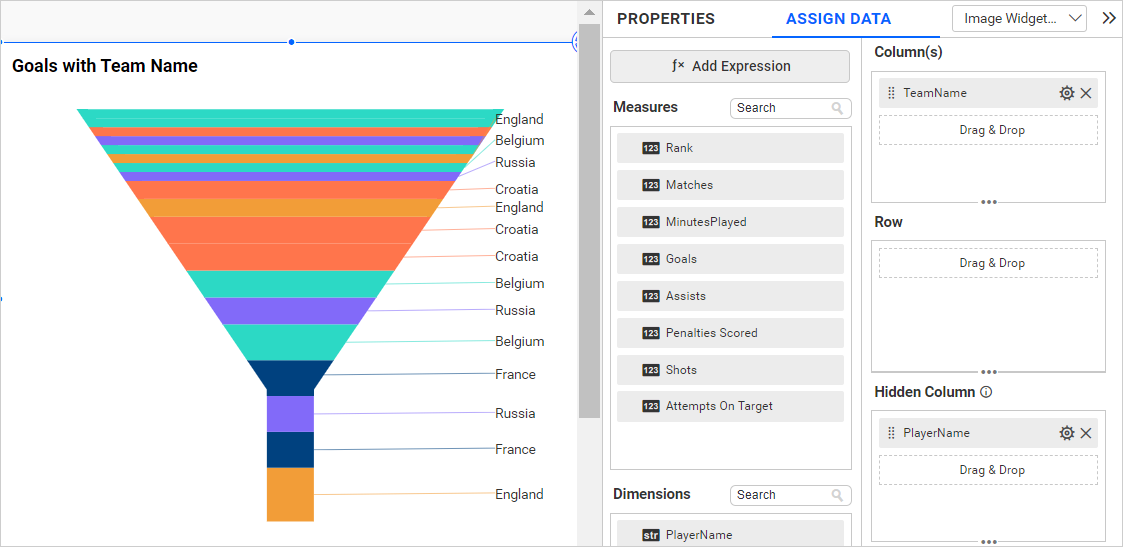
Task: Remove PlayerName with its X icon
Action: click(1086, 433)
